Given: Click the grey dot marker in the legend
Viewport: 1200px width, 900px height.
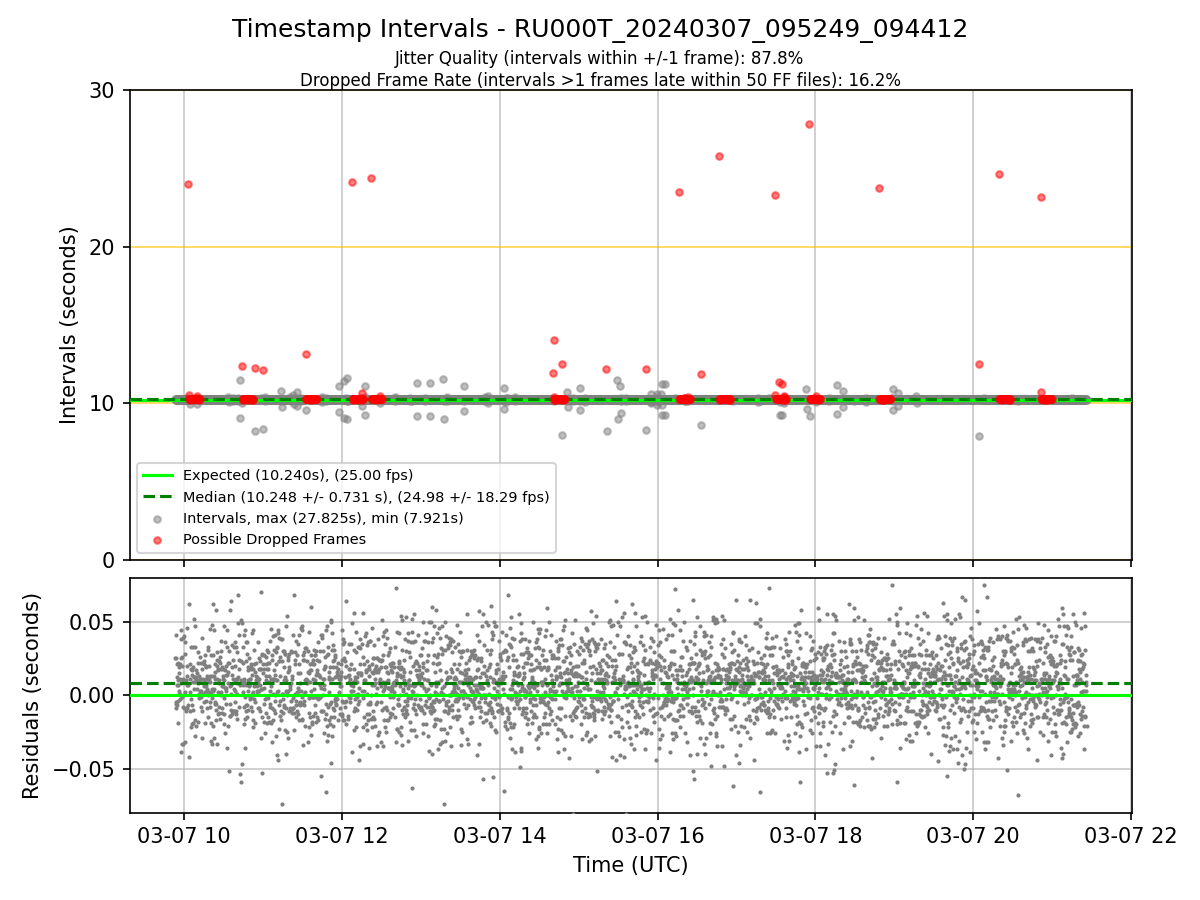Looking at the screenshot, I should [x=157, y=518].
